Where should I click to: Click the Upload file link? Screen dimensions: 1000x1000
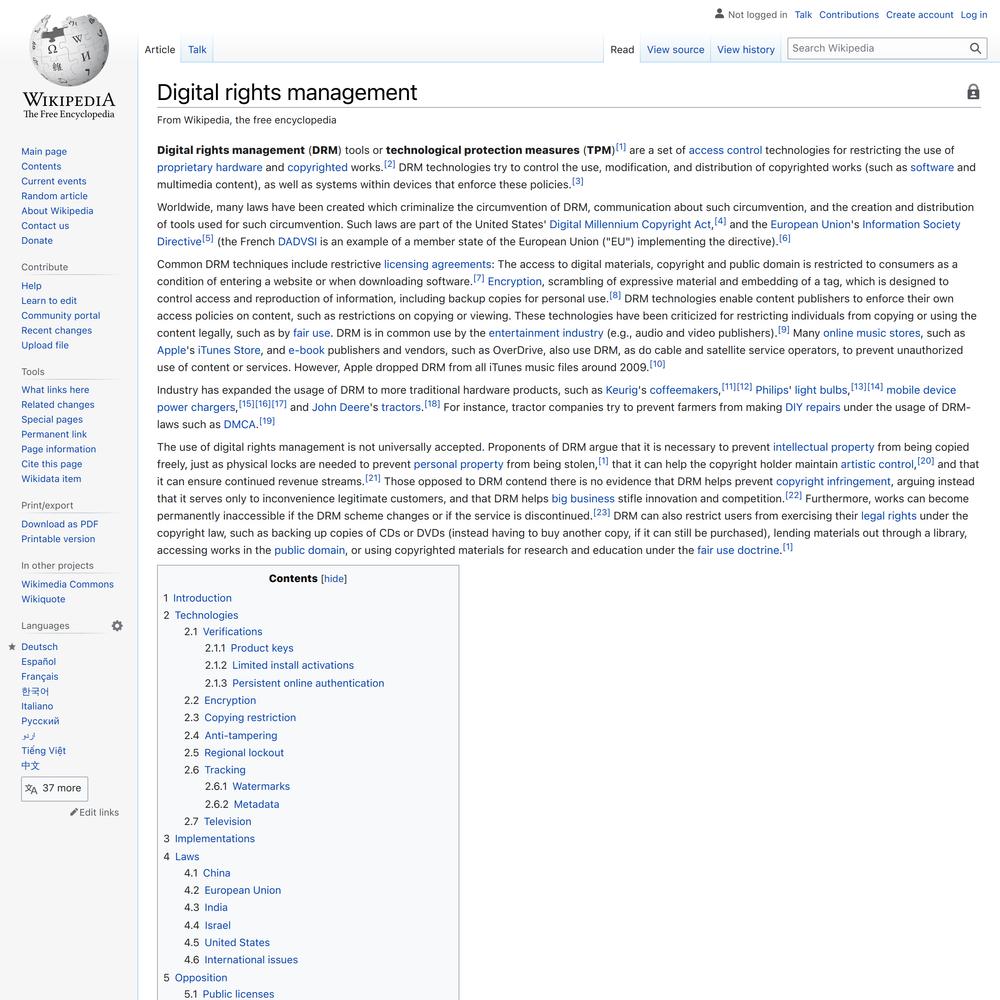(x=45, y=345)
